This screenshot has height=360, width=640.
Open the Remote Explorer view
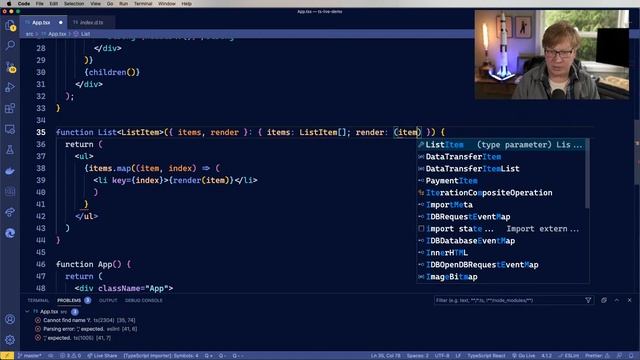click(10, 129)
